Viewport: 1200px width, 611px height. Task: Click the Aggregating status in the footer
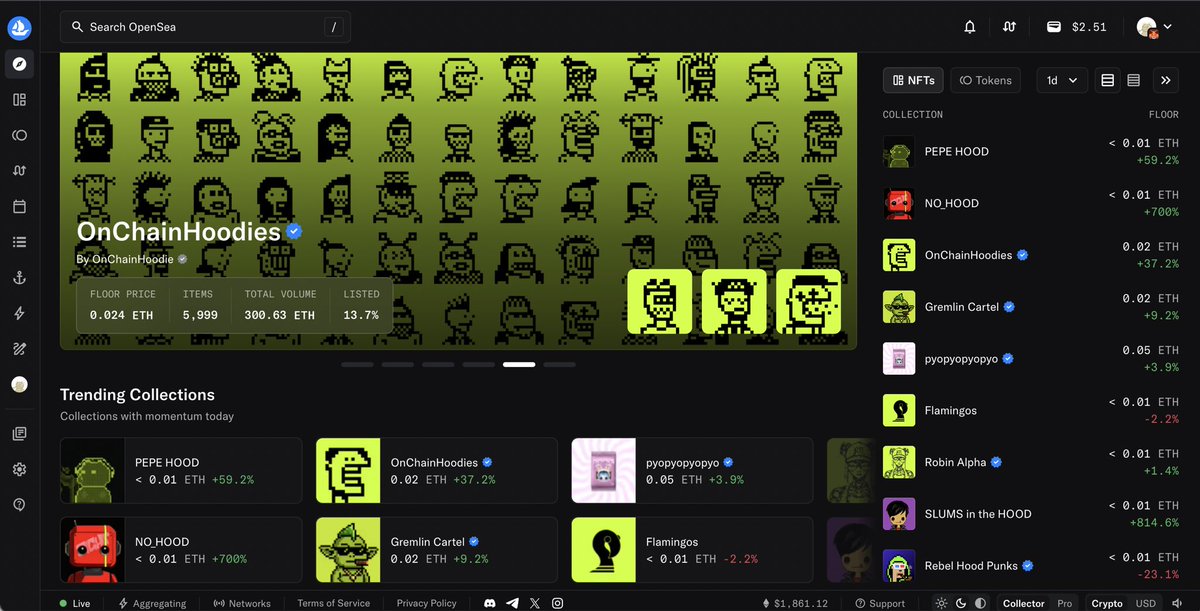point(152,603)
